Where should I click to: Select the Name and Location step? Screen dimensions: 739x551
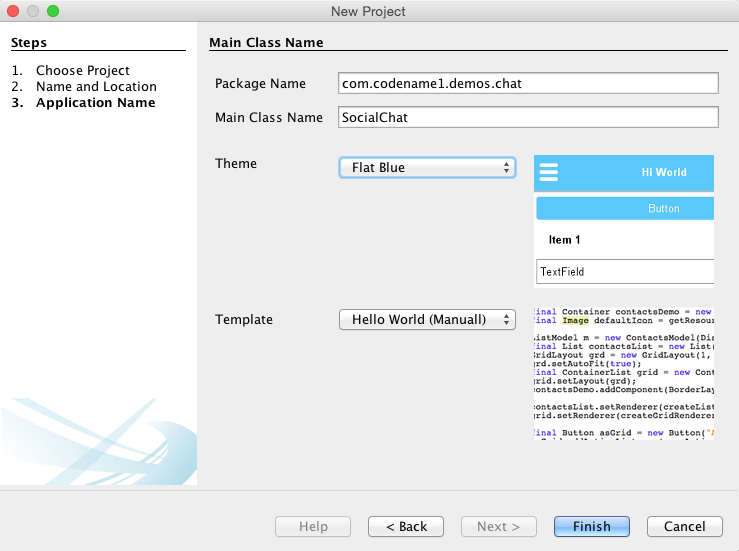coord(96,87)
